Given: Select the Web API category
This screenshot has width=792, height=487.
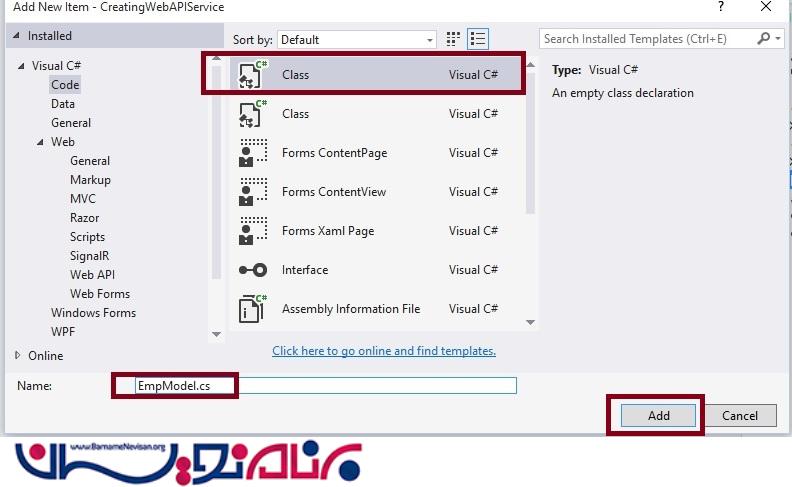Looking at the screenshot, I should pos(92,275).
